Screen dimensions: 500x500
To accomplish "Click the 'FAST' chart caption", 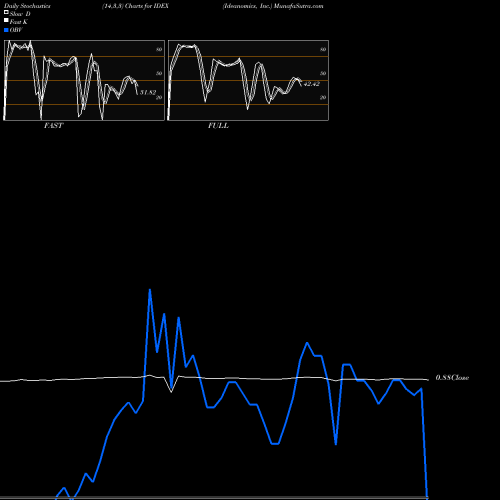I will point(53,126).
